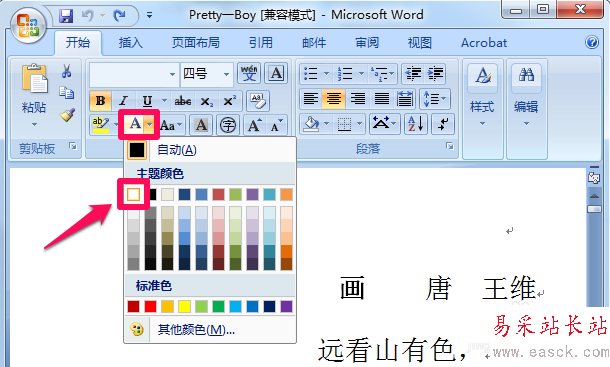
Task: Undo the last action
Action: (87, 16)
